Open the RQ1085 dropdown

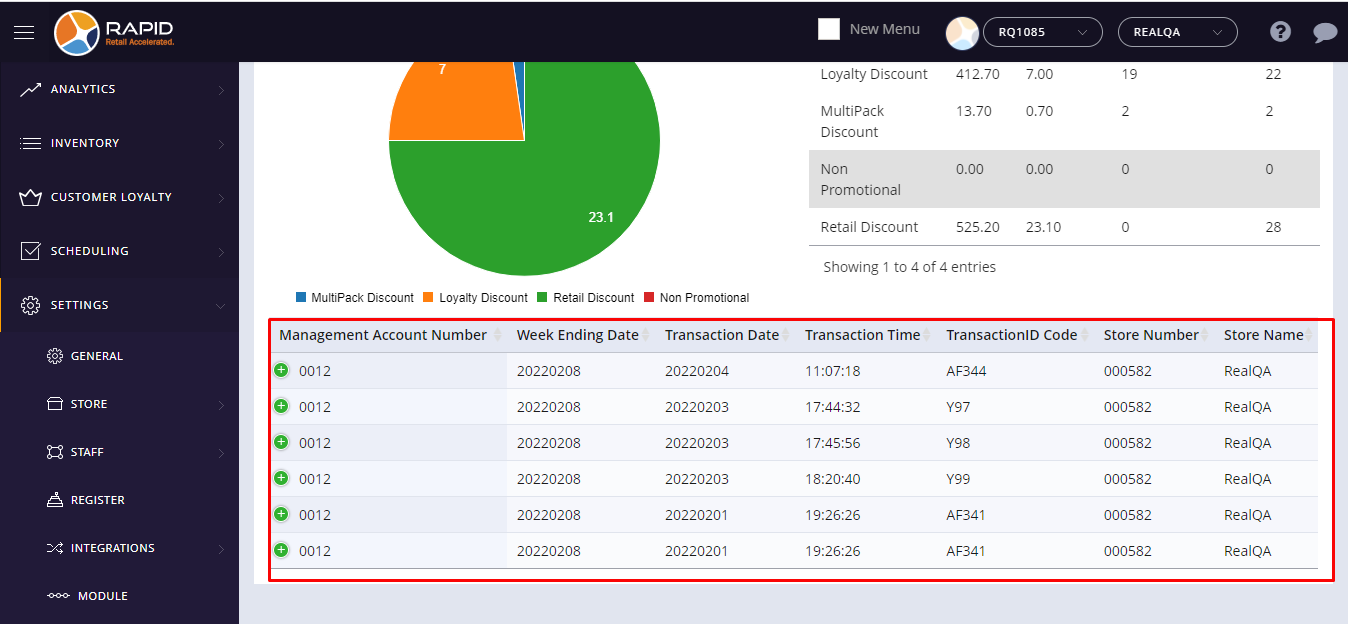1043,32
